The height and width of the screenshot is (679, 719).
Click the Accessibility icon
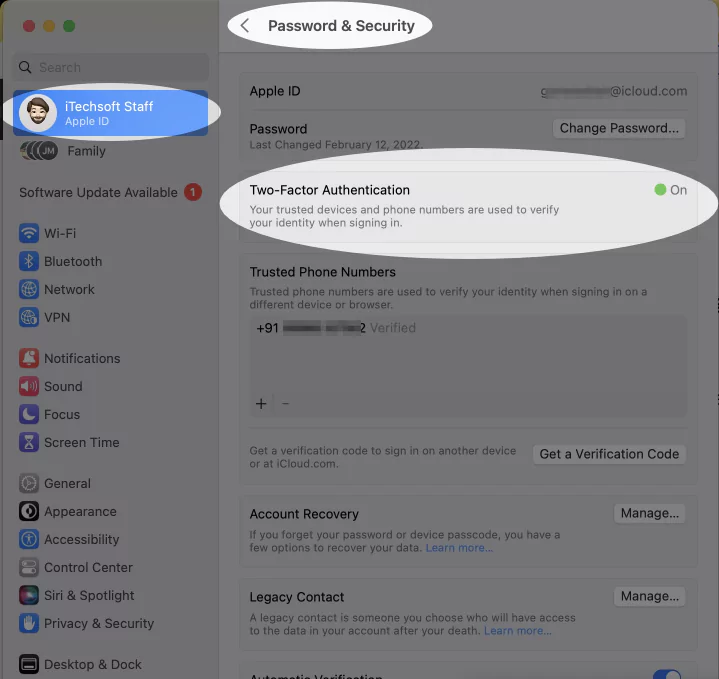(x=28, y=539)
